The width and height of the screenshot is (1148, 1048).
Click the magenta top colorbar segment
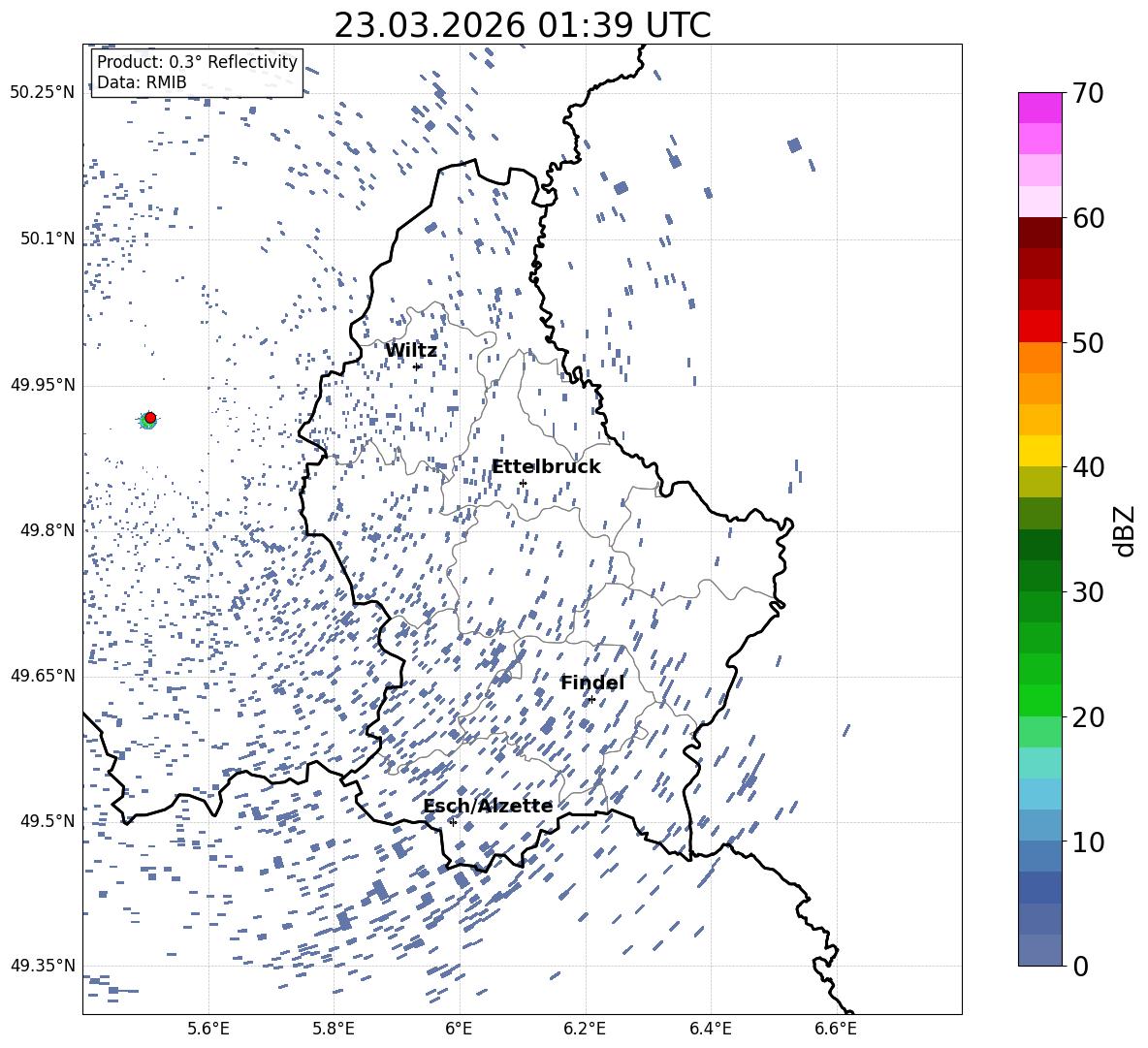pos(1040,108)
